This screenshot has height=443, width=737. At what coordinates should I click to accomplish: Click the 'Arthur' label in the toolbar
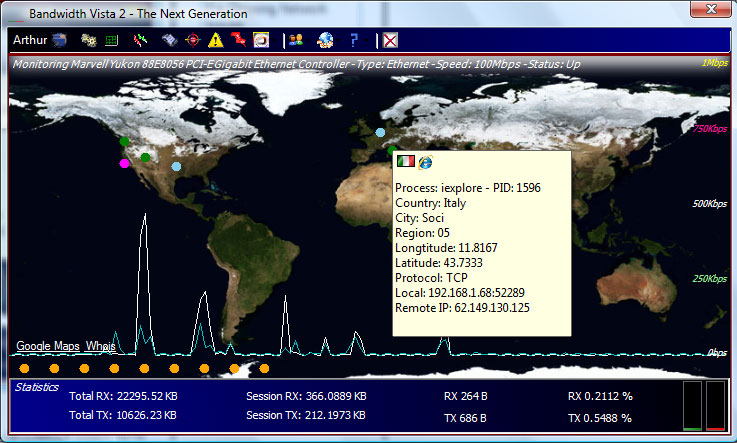(30, 40)
